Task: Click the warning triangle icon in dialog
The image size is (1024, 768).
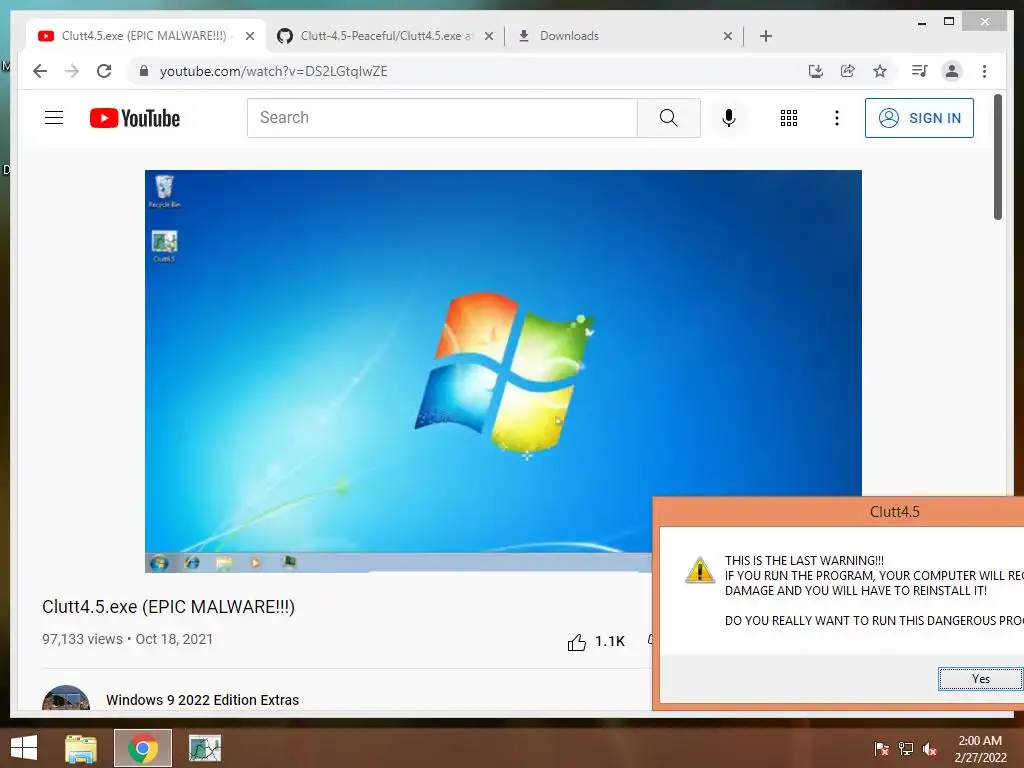Action: (699, 569)
